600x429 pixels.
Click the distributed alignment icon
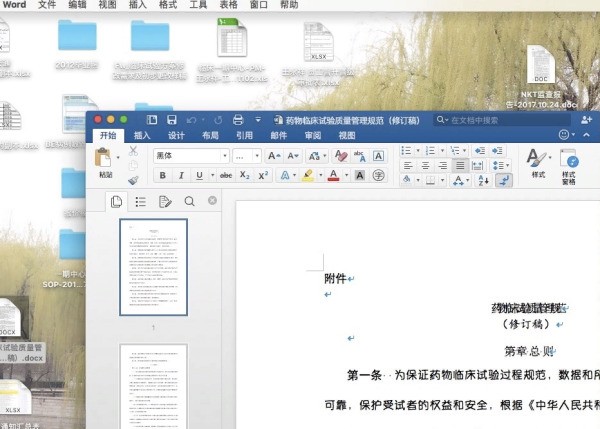click(x=477, y=166)
